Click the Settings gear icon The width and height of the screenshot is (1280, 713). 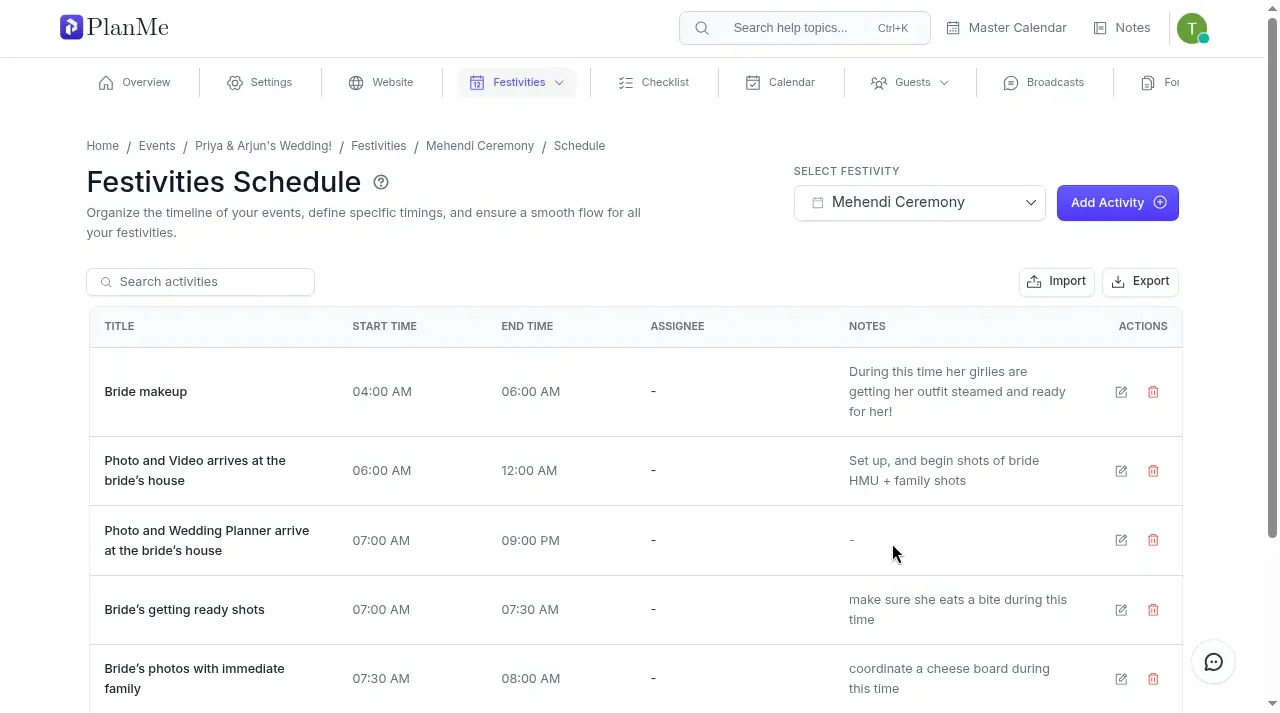pos(235,83)
